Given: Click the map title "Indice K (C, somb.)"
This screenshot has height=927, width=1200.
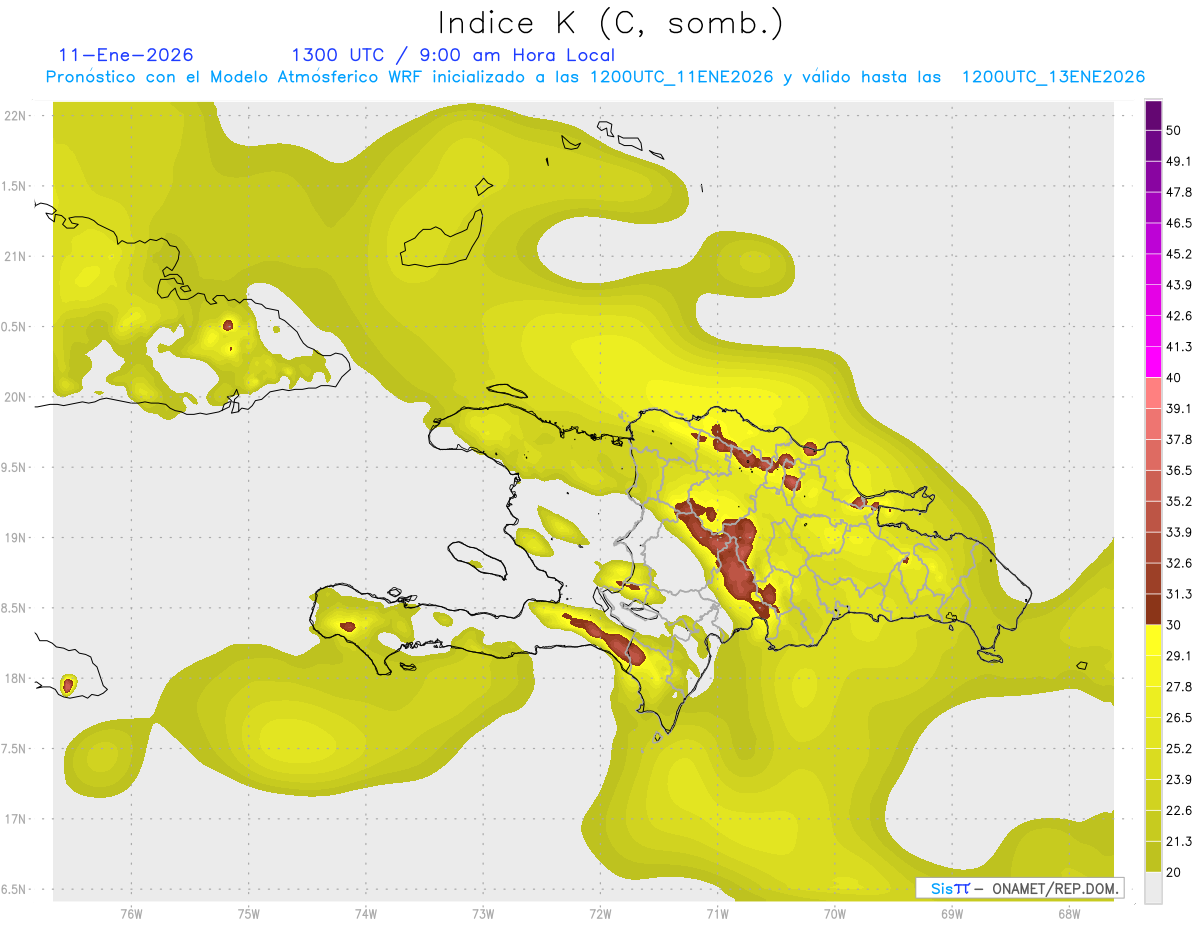Looking at the screenshot, I should coord(611,23).
